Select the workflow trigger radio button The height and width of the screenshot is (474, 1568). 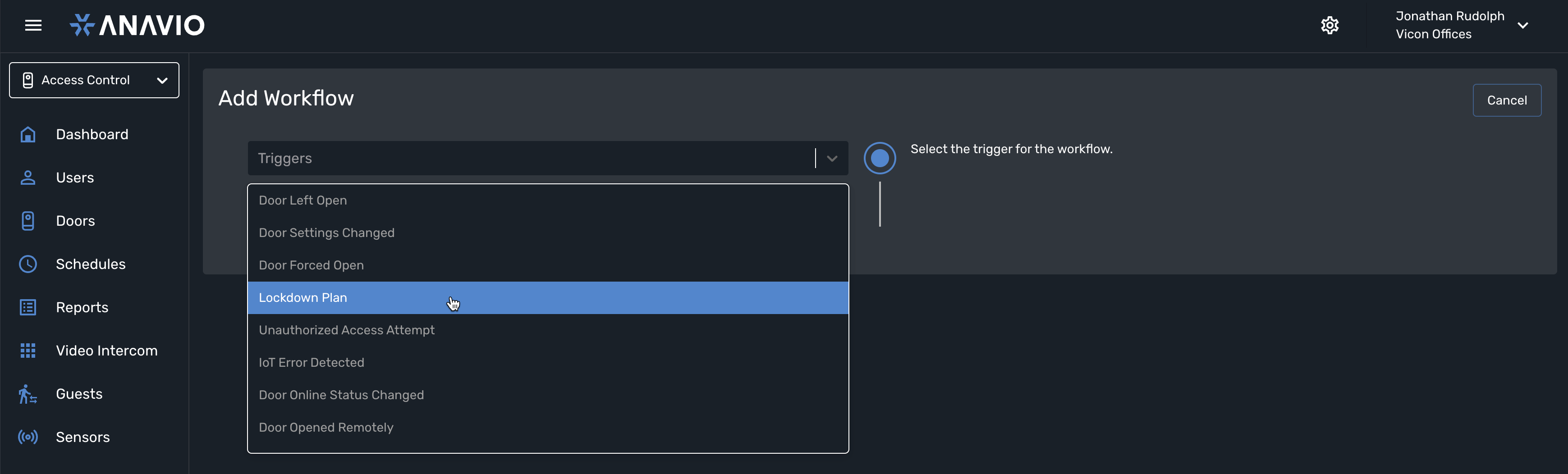pos(880,158)
